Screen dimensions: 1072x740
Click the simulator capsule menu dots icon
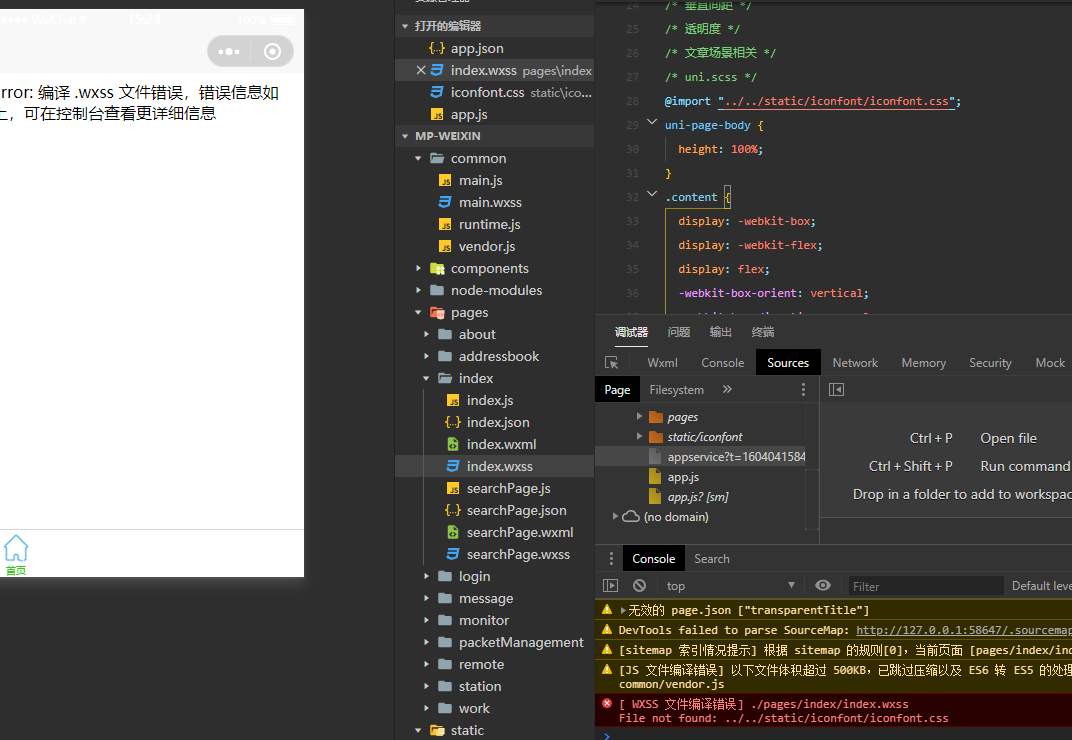click(x=228, y=51)
